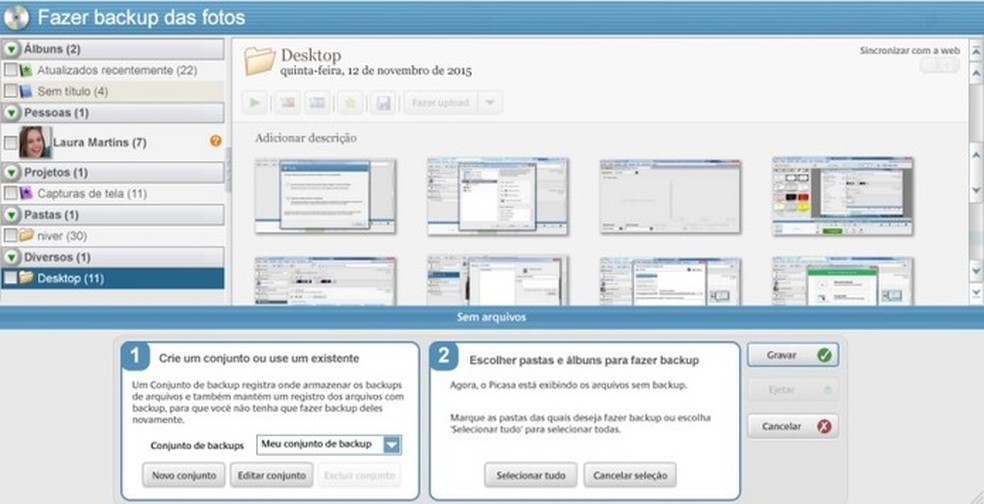Collapse the Pastas section
Image resolution: width=984 pixels, height=504 pixels.
(x=11, y=215)
